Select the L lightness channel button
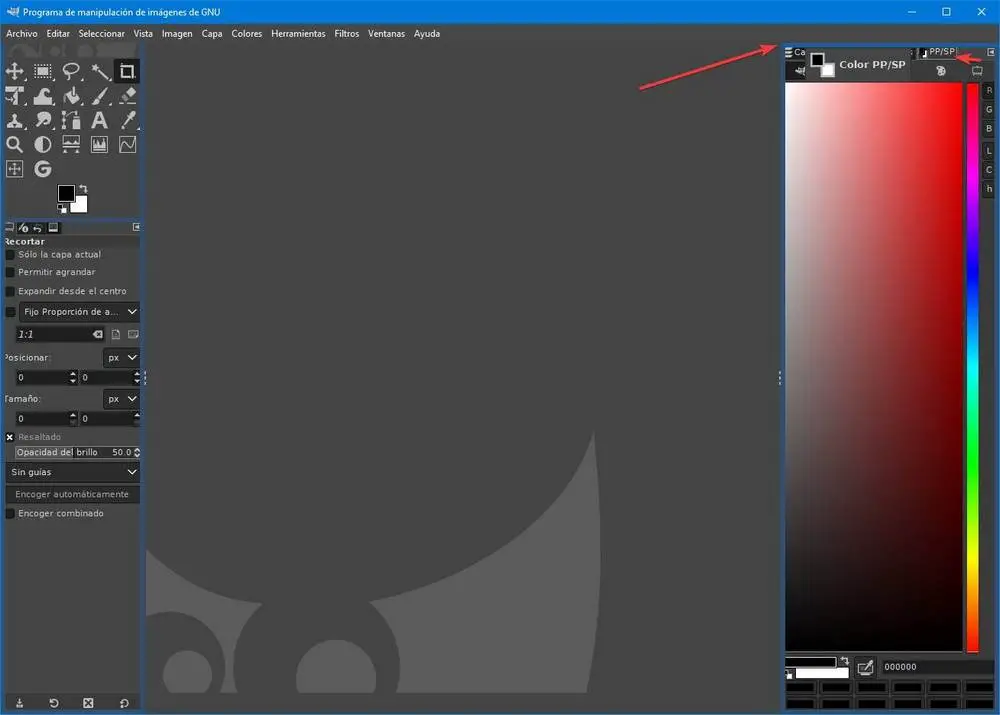The width and height of the screenshot is (1000, 715). tap(989, 151)
